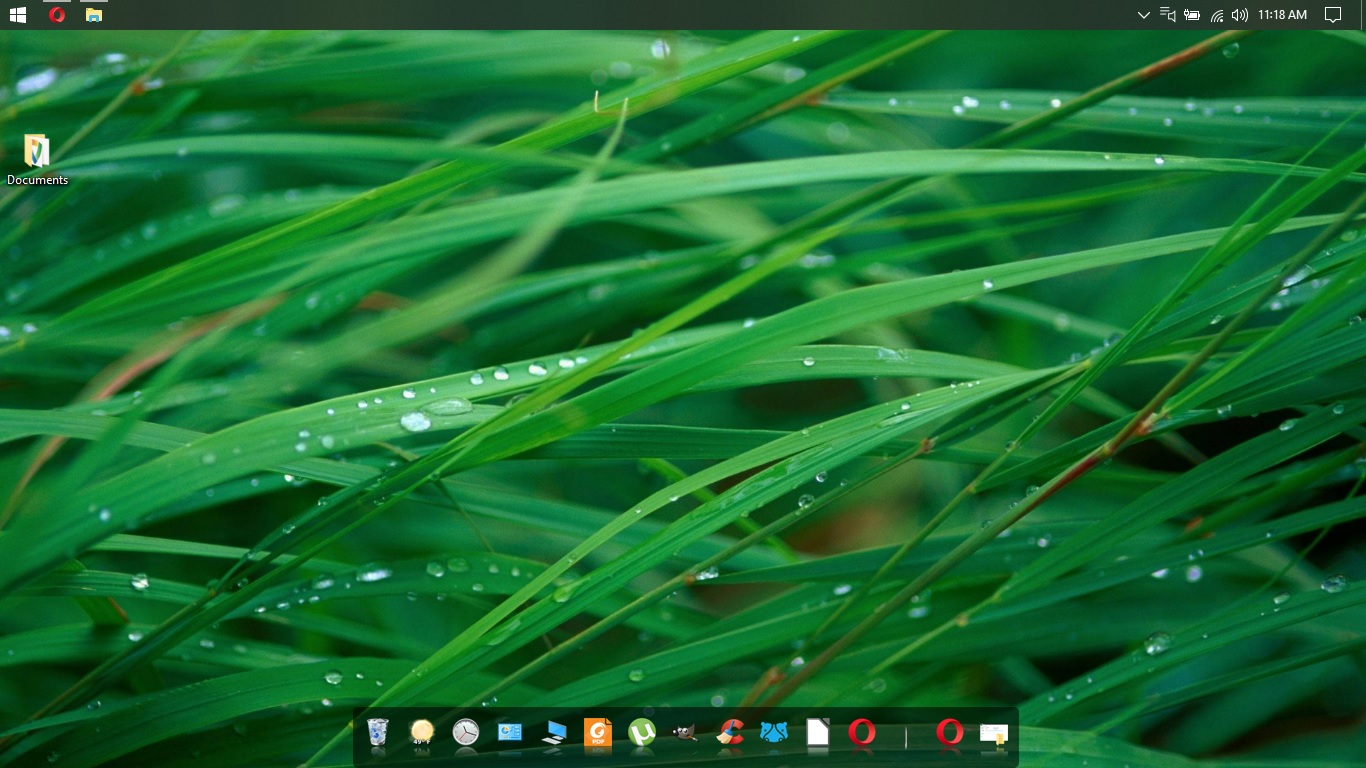
Task: Show Wi-Fi network connections list
Action: 1217,15
